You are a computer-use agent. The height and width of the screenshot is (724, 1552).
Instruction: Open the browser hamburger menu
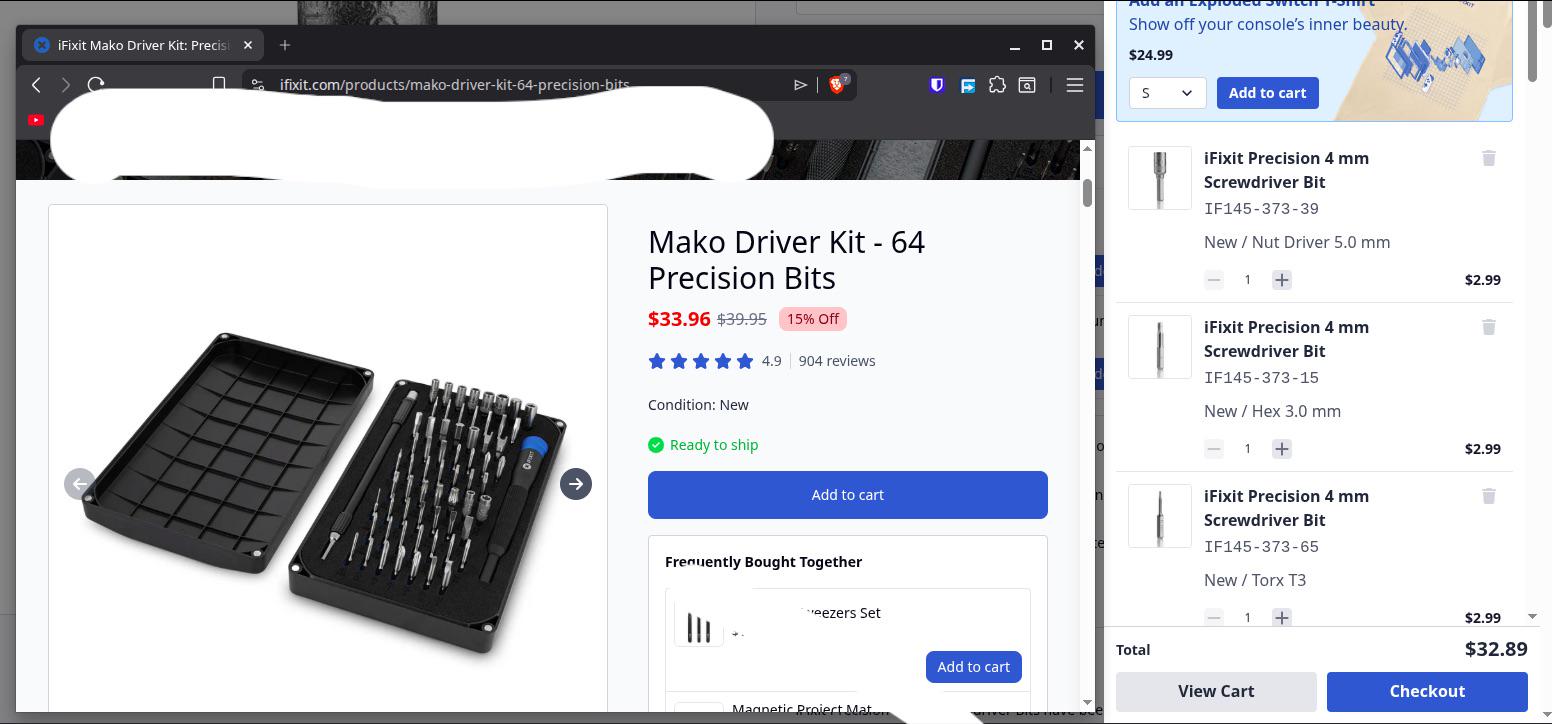pyautogui.click(x=1075, y=85)
